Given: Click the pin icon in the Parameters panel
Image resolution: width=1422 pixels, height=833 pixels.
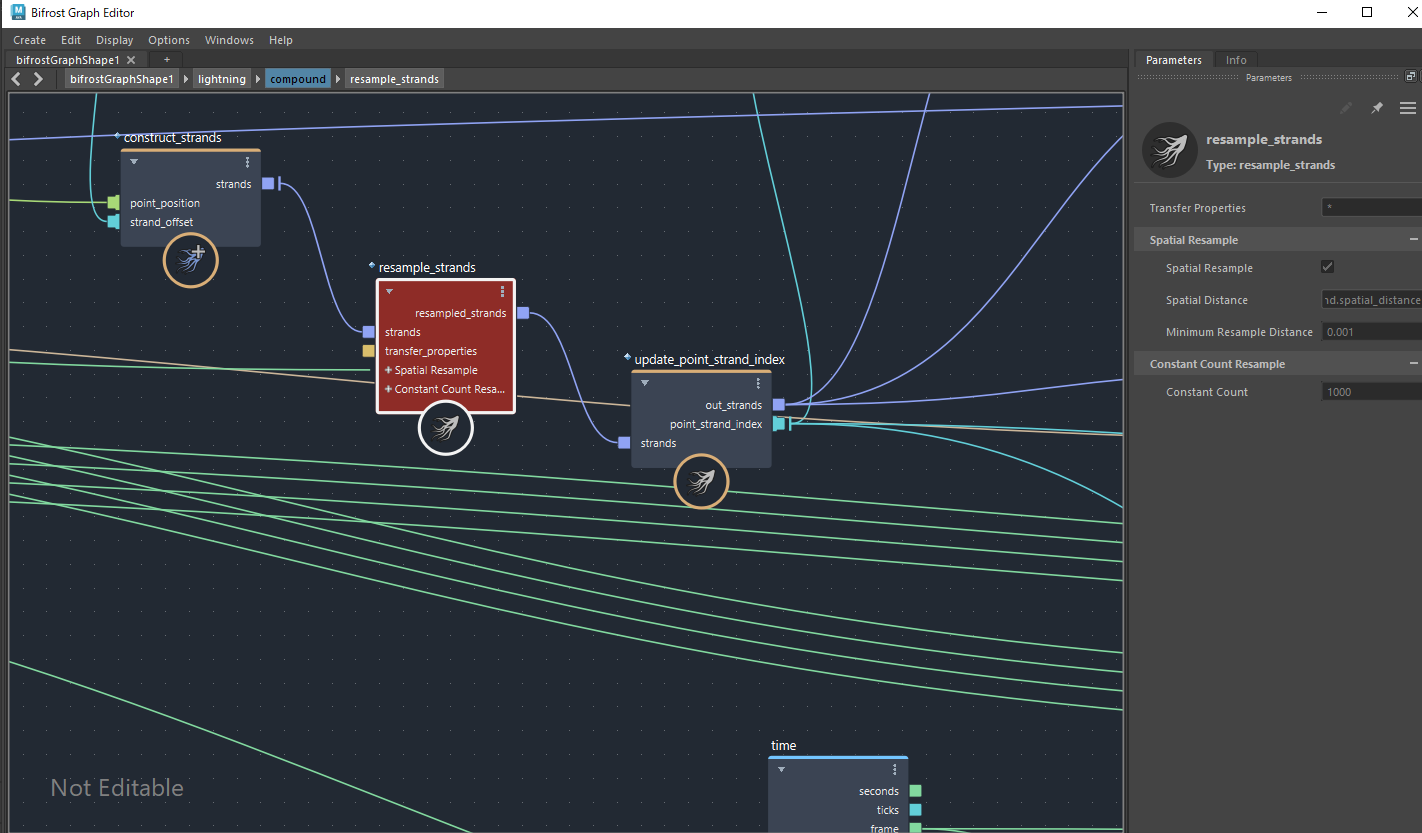Looking at the screenshot, I should pyautogui.click(x=1377, y=108).
